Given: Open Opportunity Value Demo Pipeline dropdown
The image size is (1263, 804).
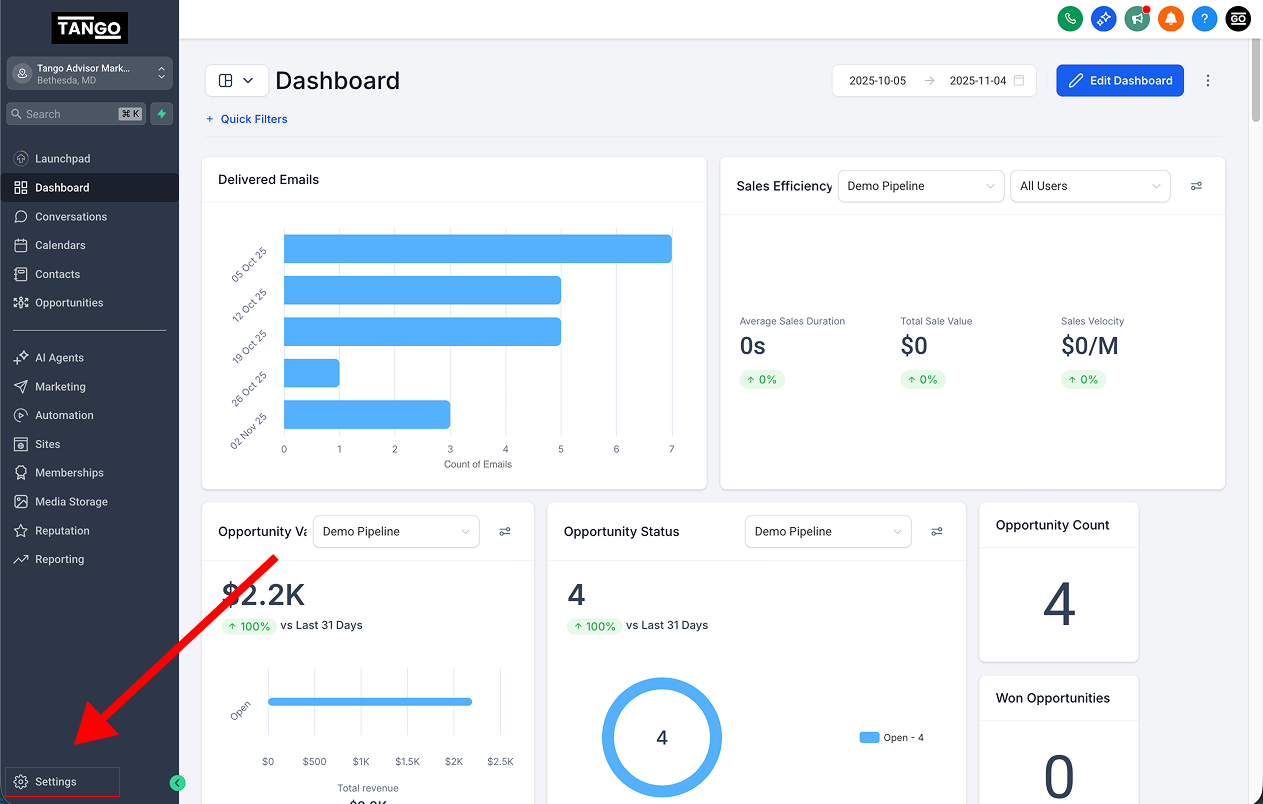Looking at the screenshot, I should 396,532.
